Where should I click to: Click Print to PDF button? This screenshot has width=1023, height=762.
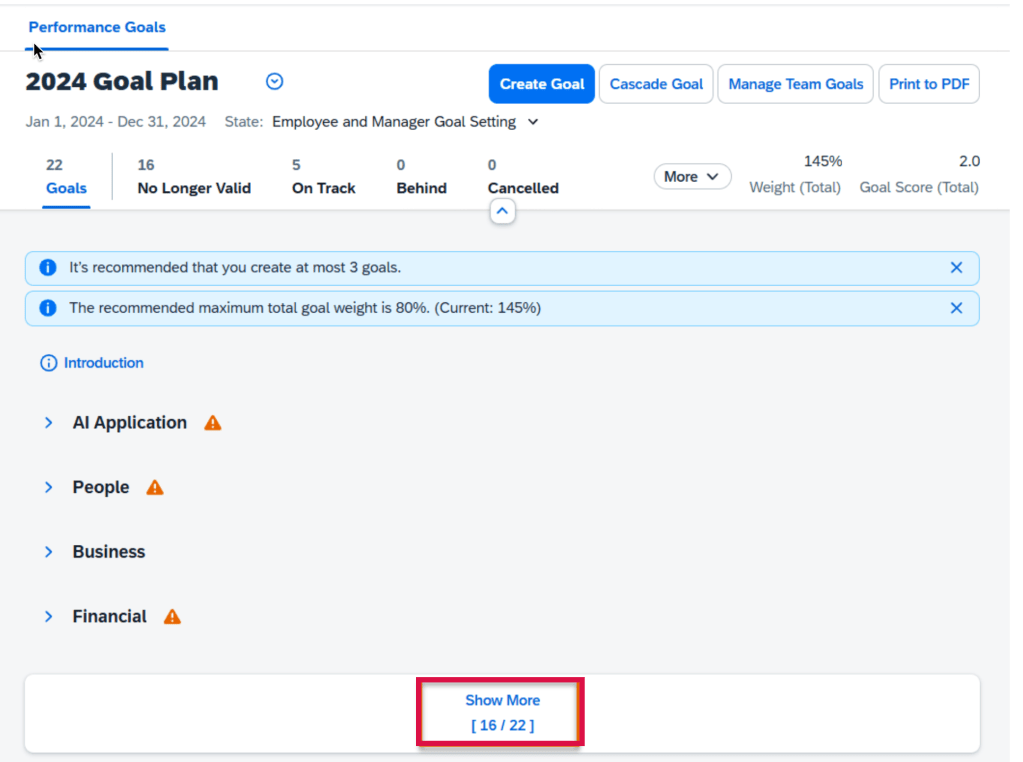pyautogui.click(x=929, y=84)
